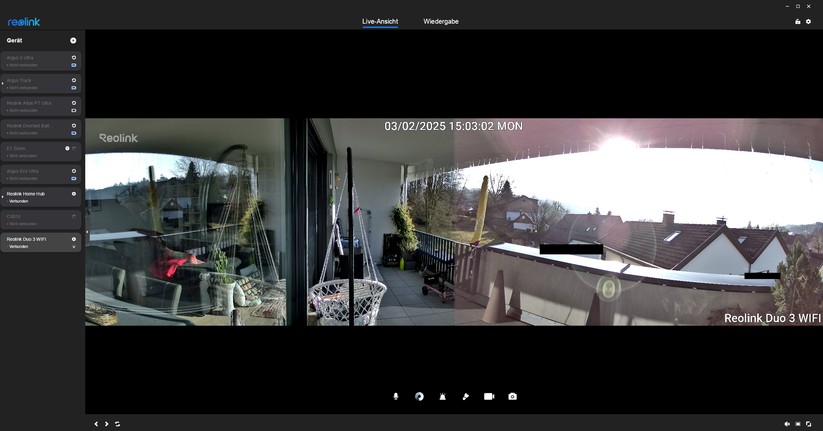
Task: Click the loading spinner on CX810 row
Action: point(73,216)
